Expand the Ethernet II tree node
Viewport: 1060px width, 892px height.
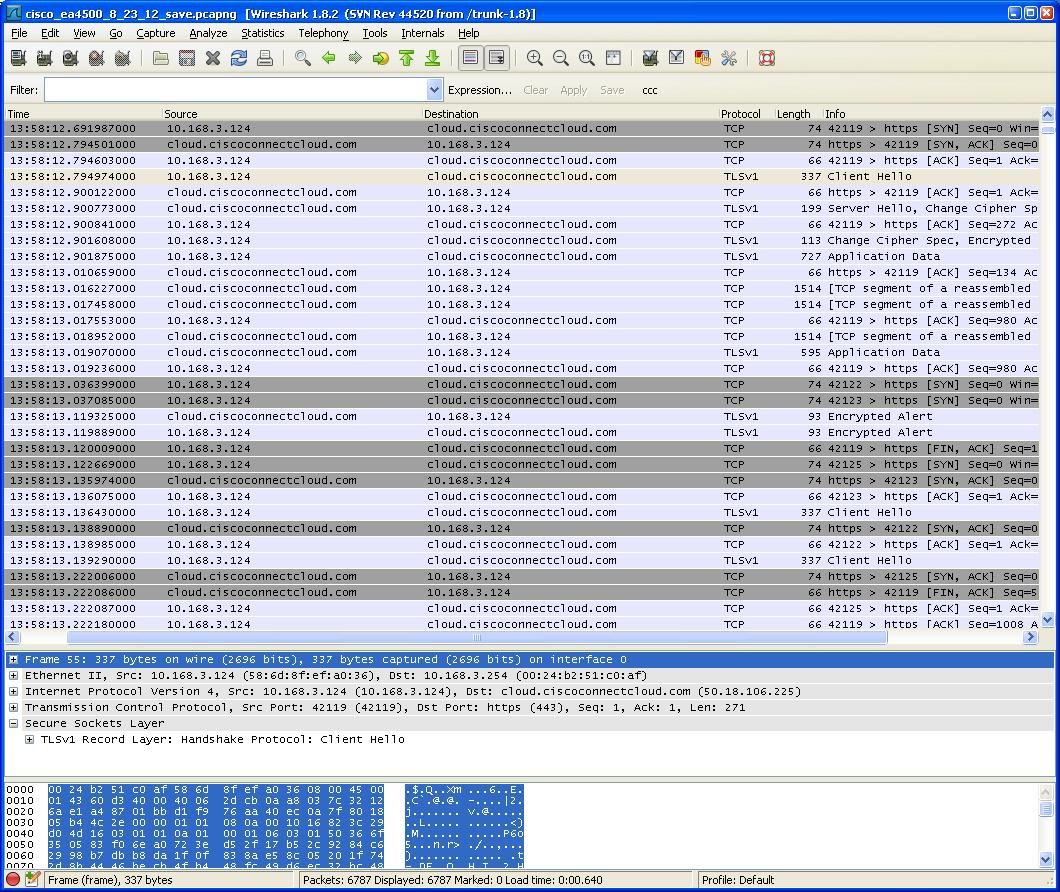[14, 676]
